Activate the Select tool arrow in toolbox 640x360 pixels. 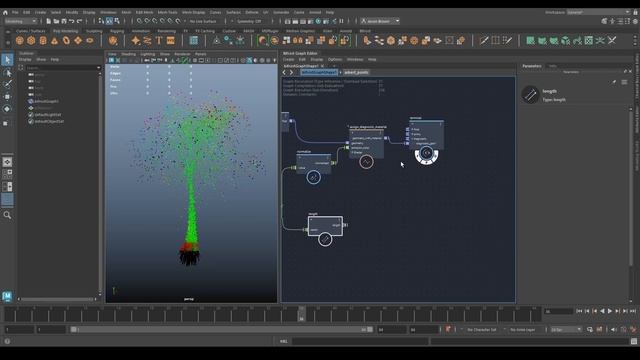pos(7,60)
